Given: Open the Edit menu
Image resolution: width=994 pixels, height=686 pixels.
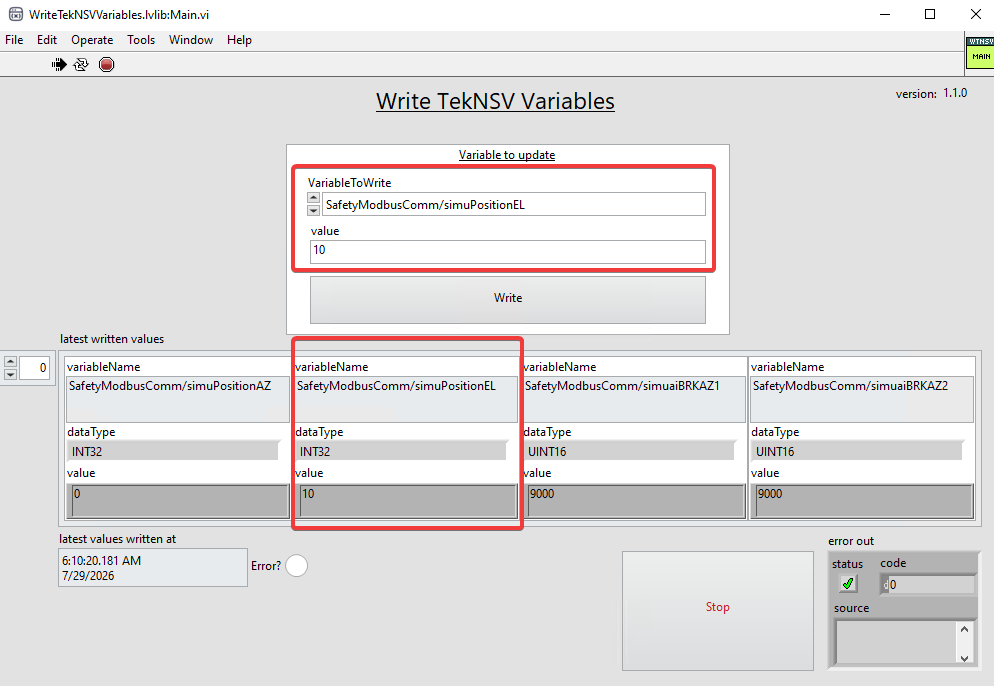Looking at the screenshot, I should coord(47,40).
